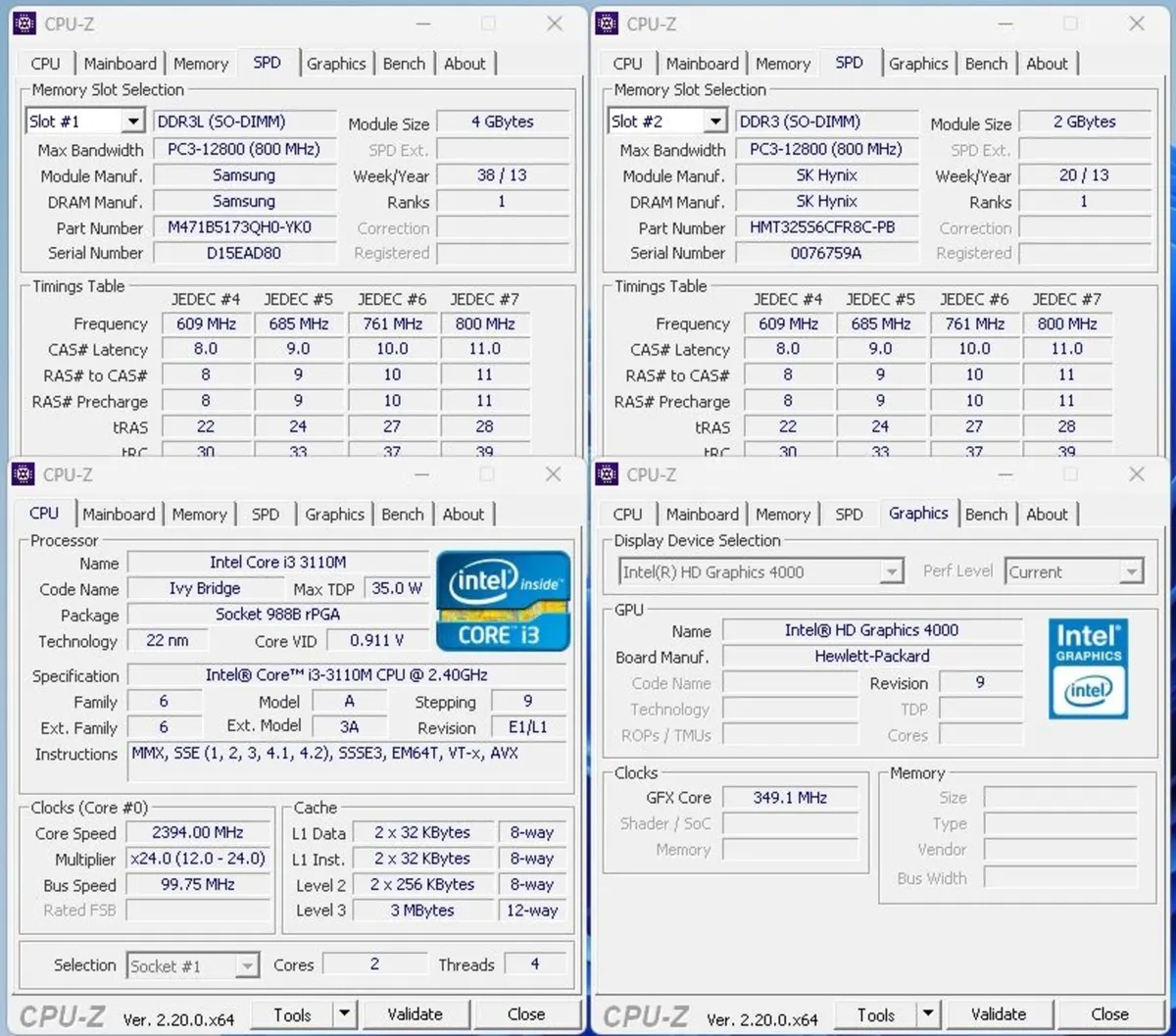This screenshot has height=1036, width=1176.
Task: Click Close button in the graphics window
Action: tap(1110, 1014)
